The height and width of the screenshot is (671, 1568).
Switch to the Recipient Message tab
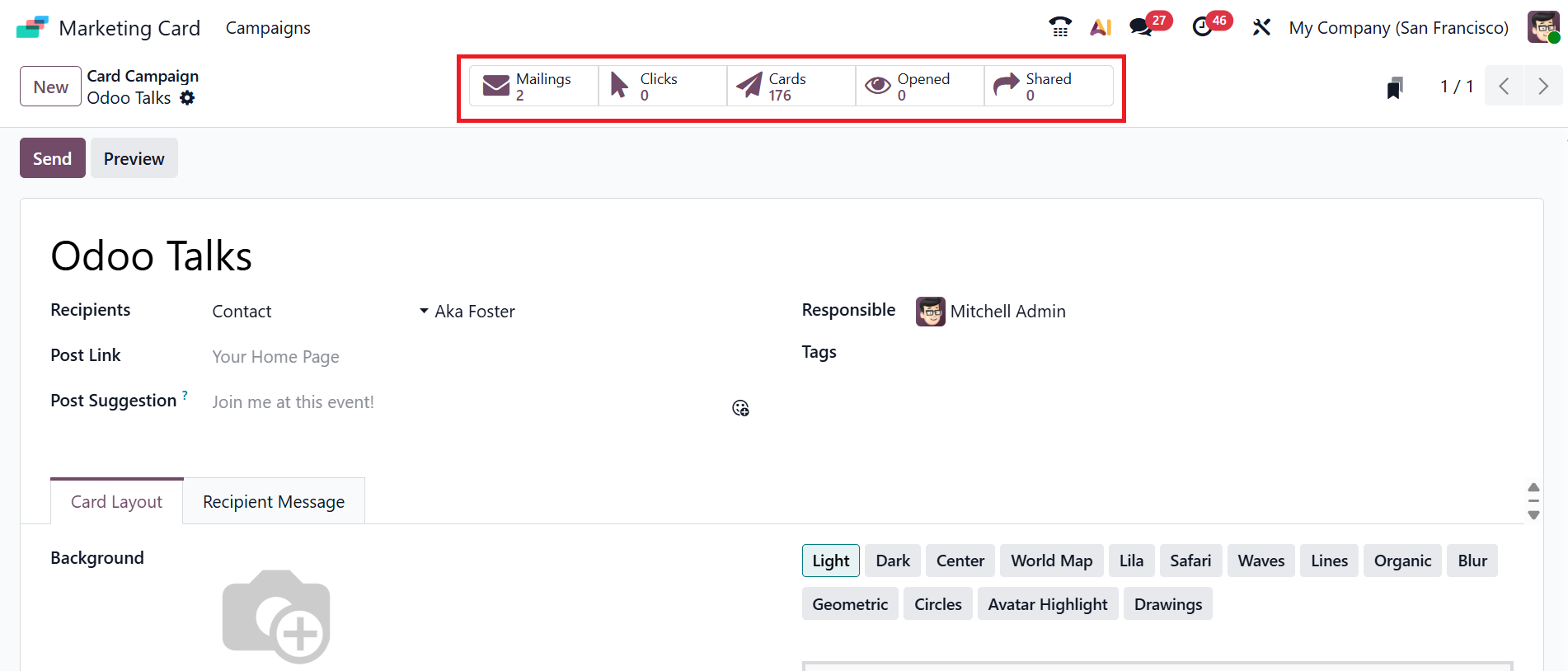(x=274, y=501)
